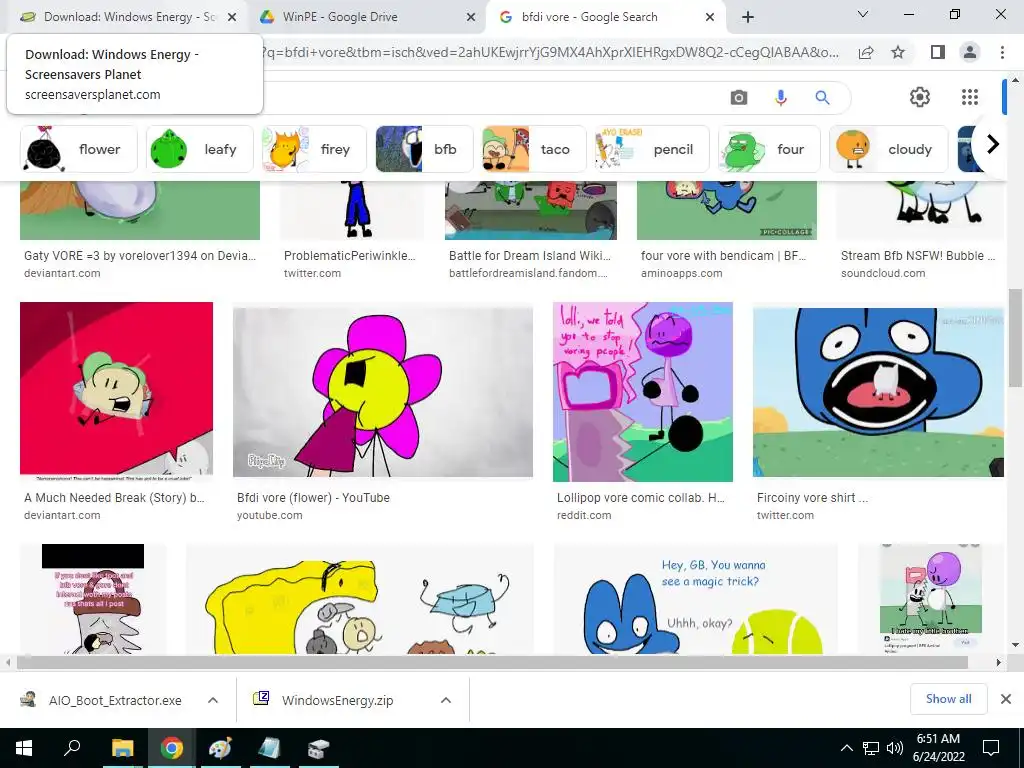
Task: Show hidden system tray icons
Action: click(846, 748)
